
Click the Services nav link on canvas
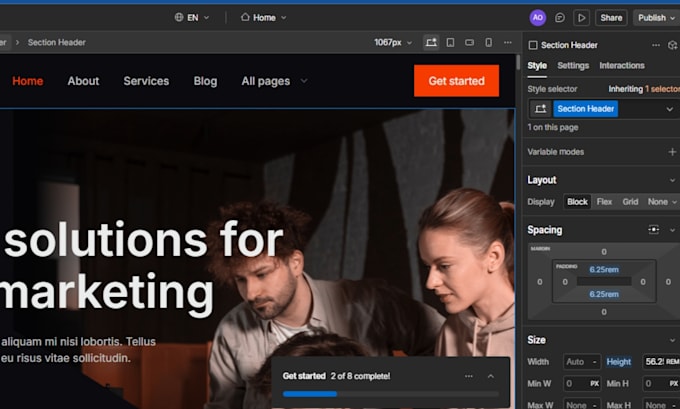146,81
